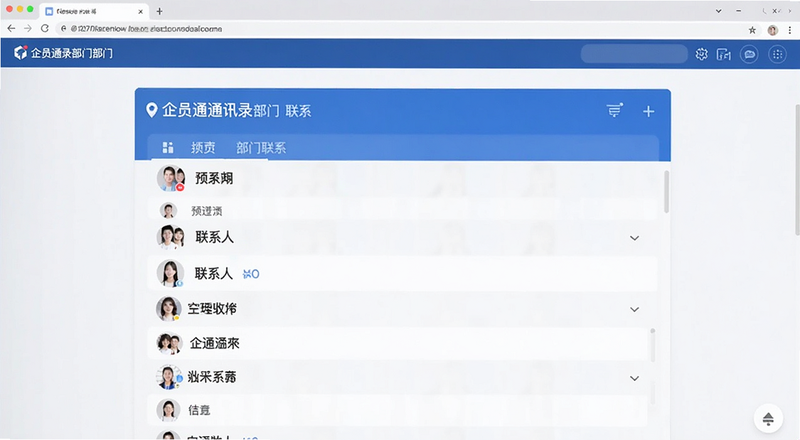
Task: Click the name text in the top contact row
Action: coord(214,178)
